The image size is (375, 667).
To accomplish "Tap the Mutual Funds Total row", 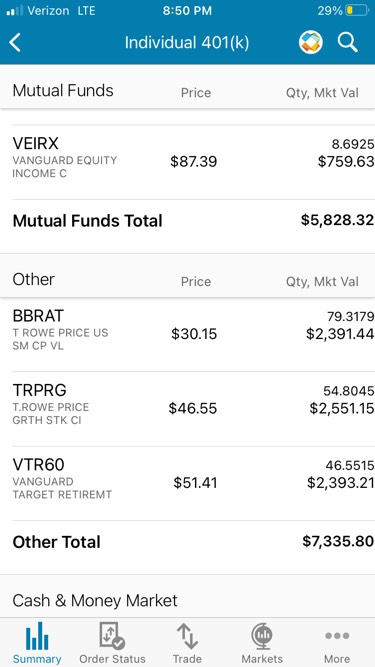I will click(188, 221).
